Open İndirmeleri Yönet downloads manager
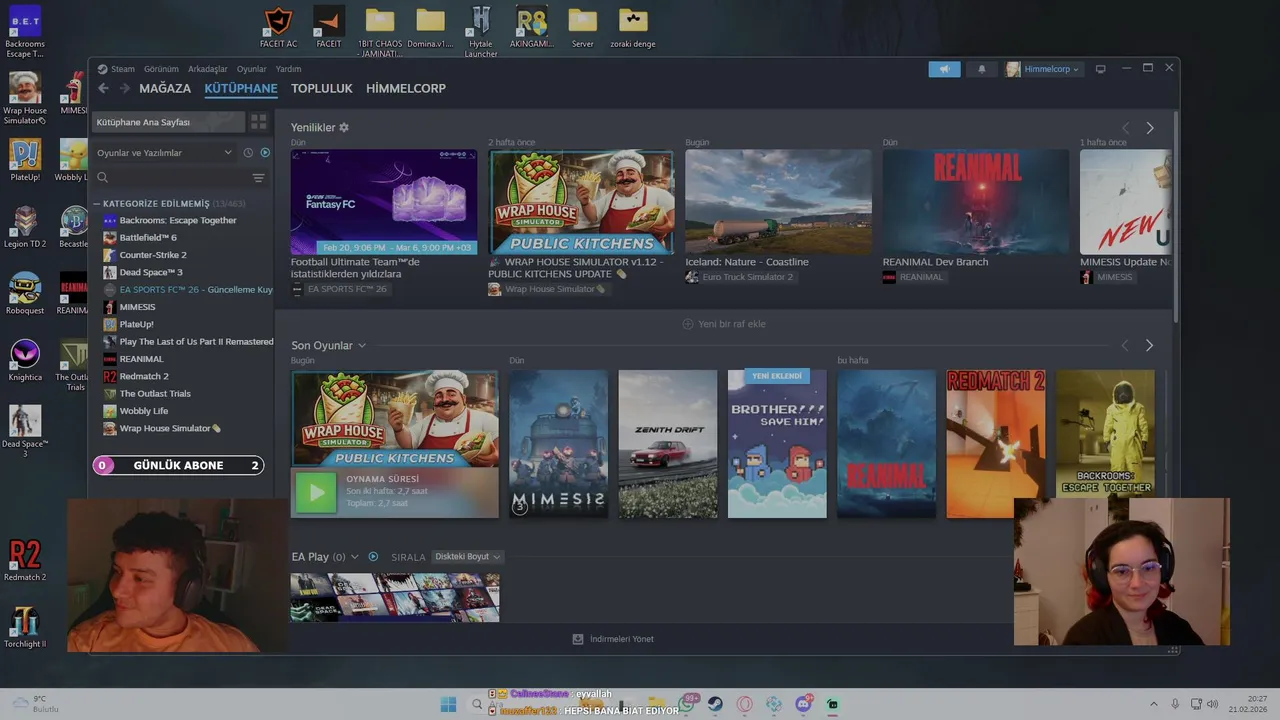The image size is (1280, 720). click(613, 639)
